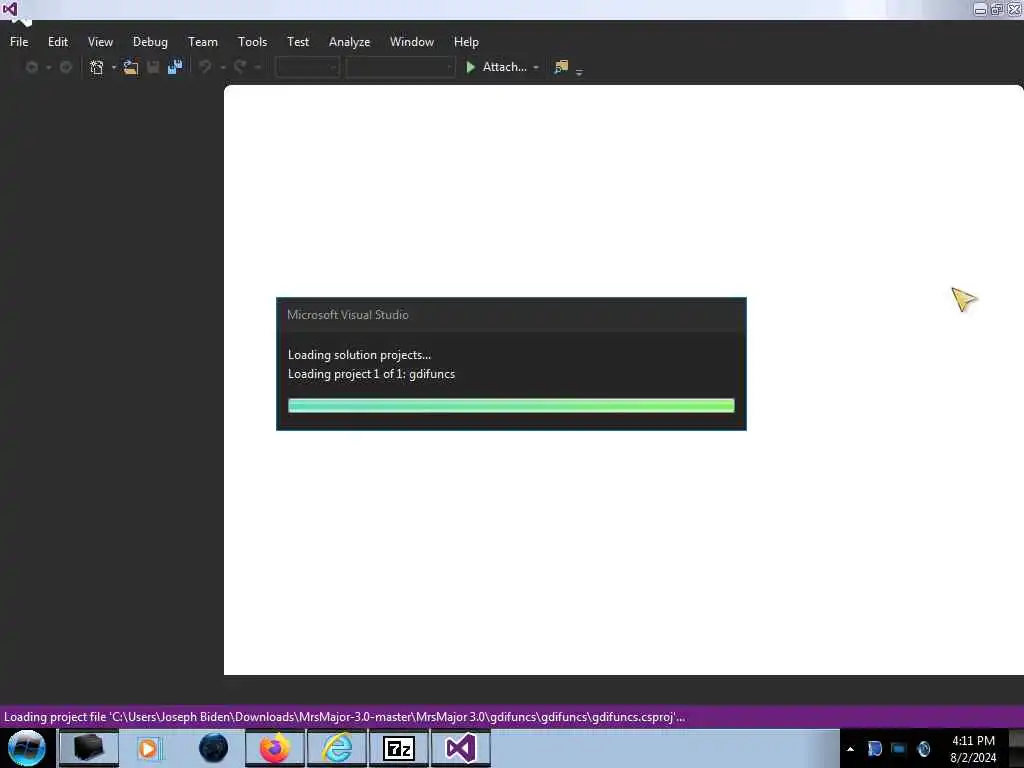
Task: Click the 'Microsoft Visual Studio' dialog title
Action: pyautogui.click(x=348, y=315)
